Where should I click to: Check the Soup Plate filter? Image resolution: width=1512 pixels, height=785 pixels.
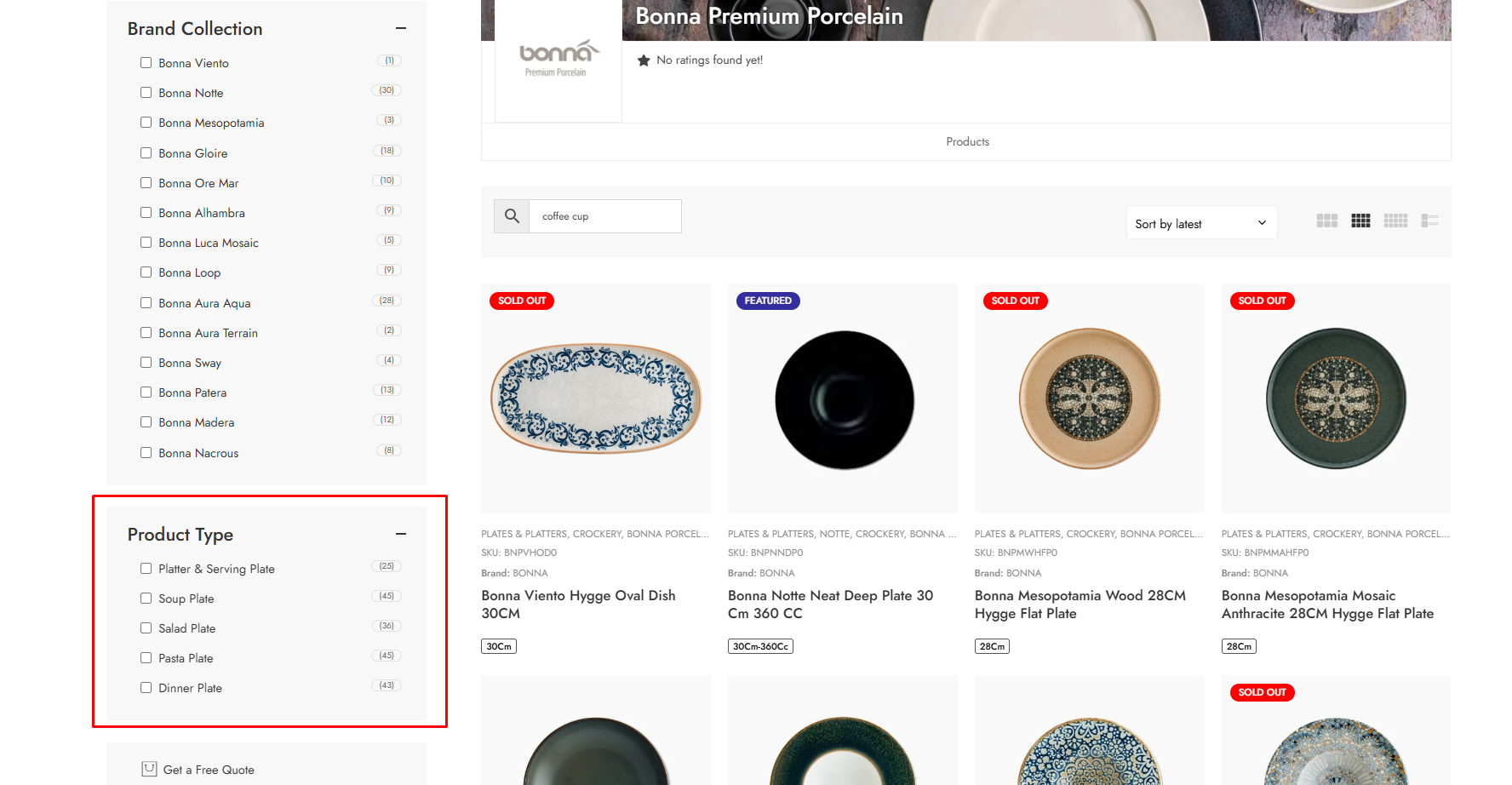coord(146,599)
